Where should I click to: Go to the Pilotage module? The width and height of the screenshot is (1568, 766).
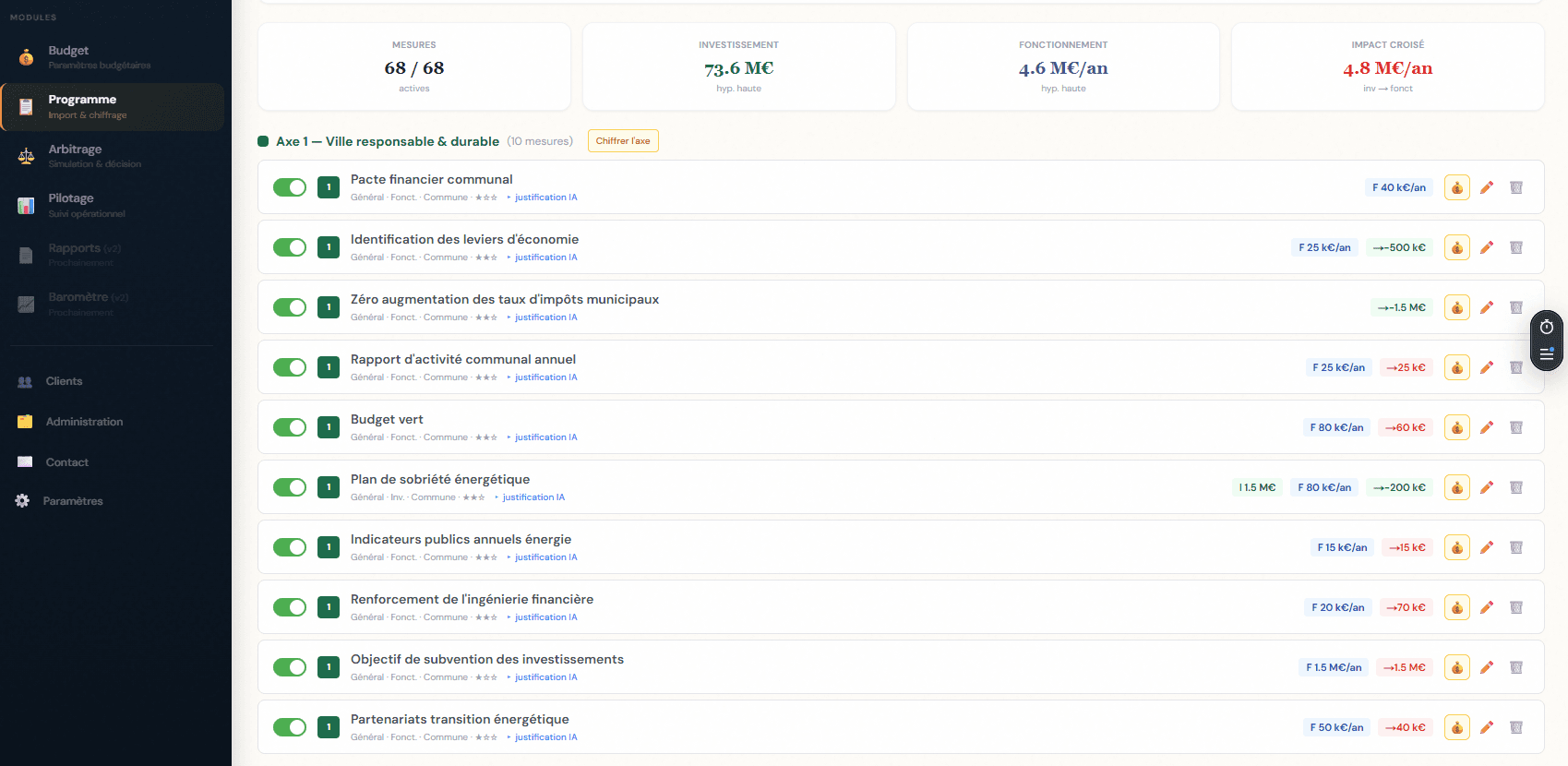(71, 204)
